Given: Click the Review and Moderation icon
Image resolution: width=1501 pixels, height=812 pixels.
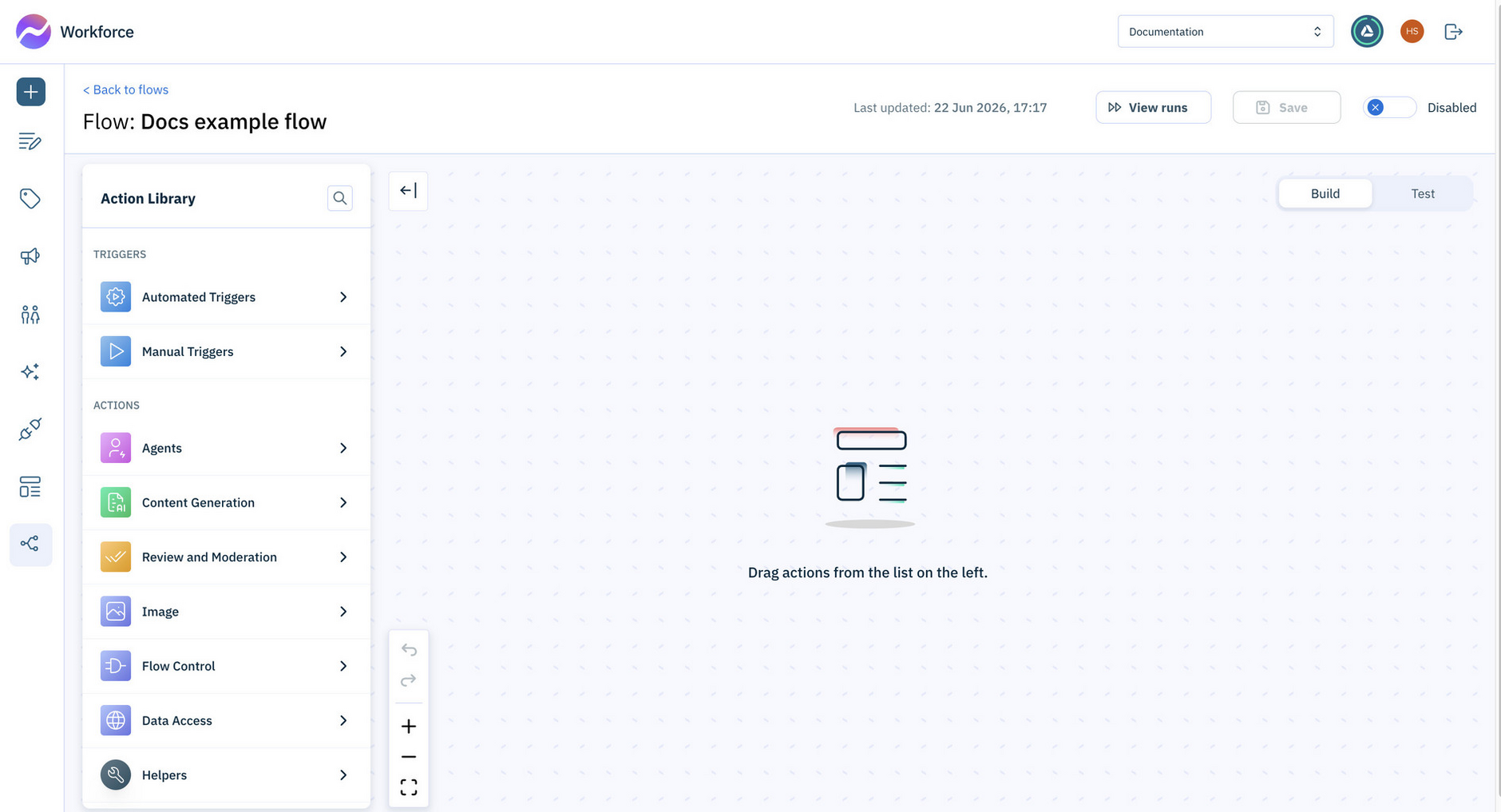Looking at the screenshot, I should tap(116, 557).
